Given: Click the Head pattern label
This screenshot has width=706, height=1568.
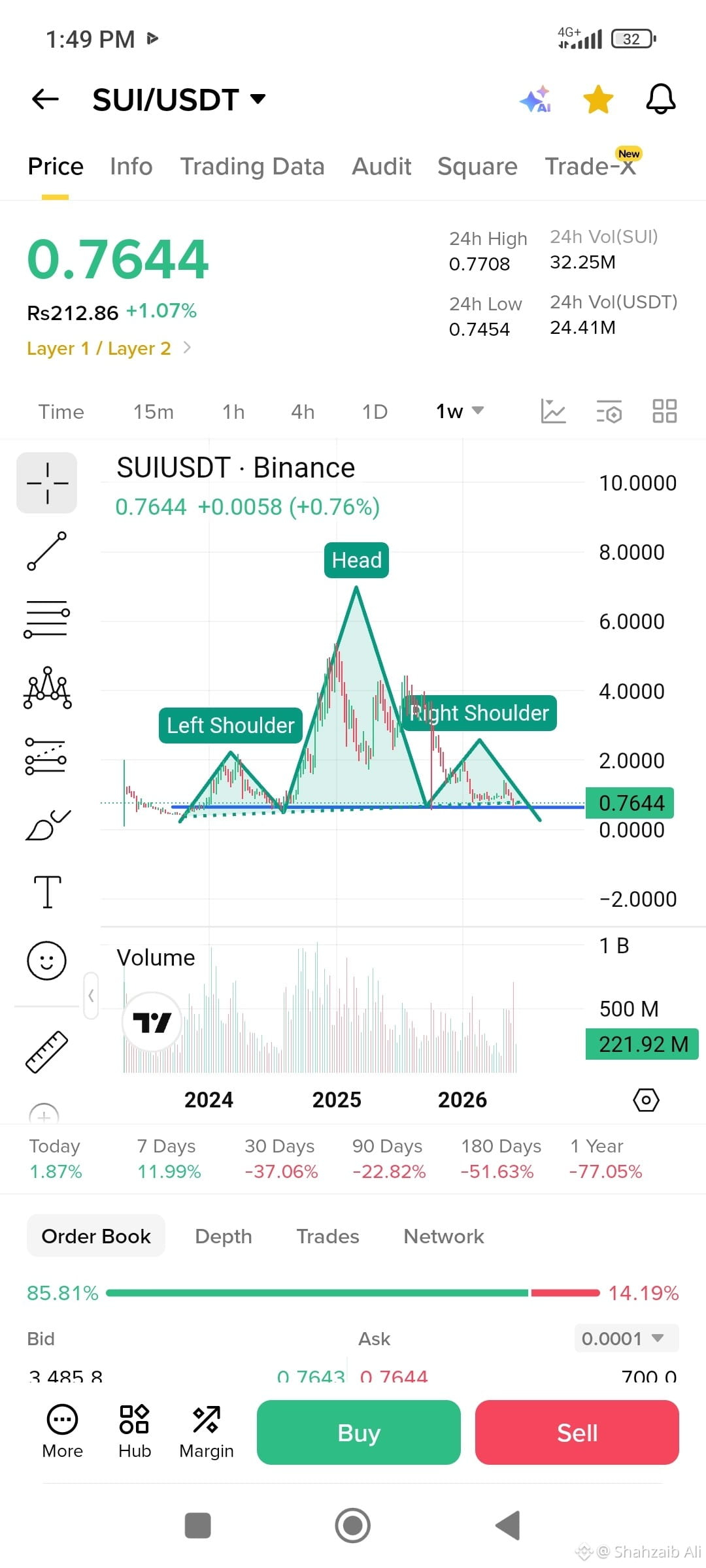Looking at the screenshot, I should pos(356,561).
